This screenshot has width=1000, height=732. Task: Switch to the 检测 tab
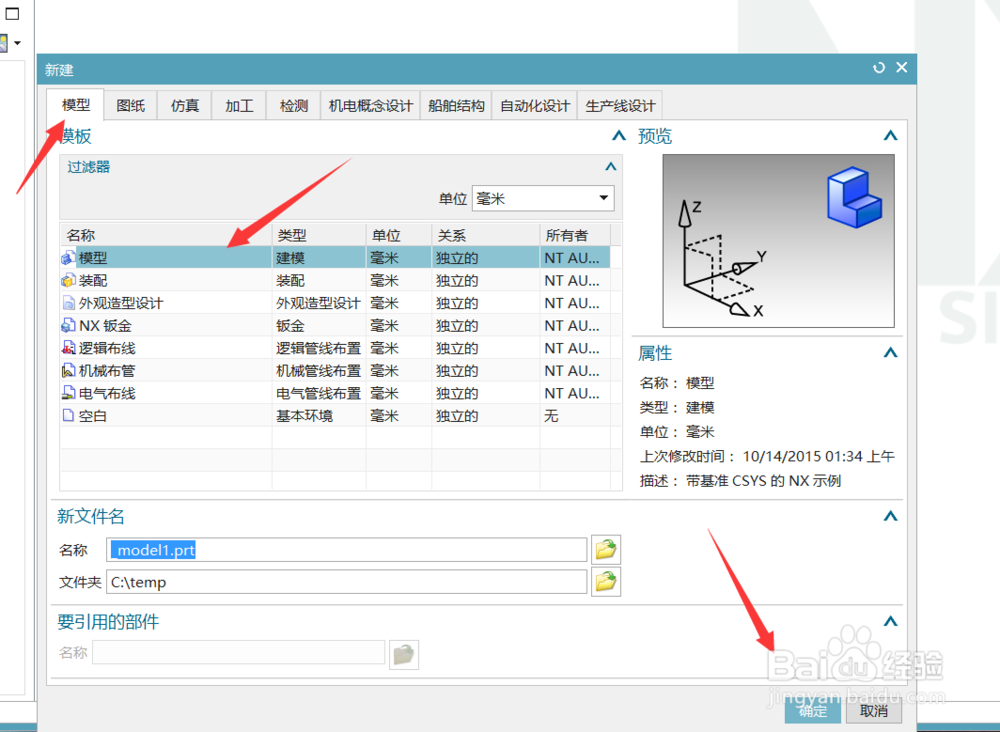[294, 105]
